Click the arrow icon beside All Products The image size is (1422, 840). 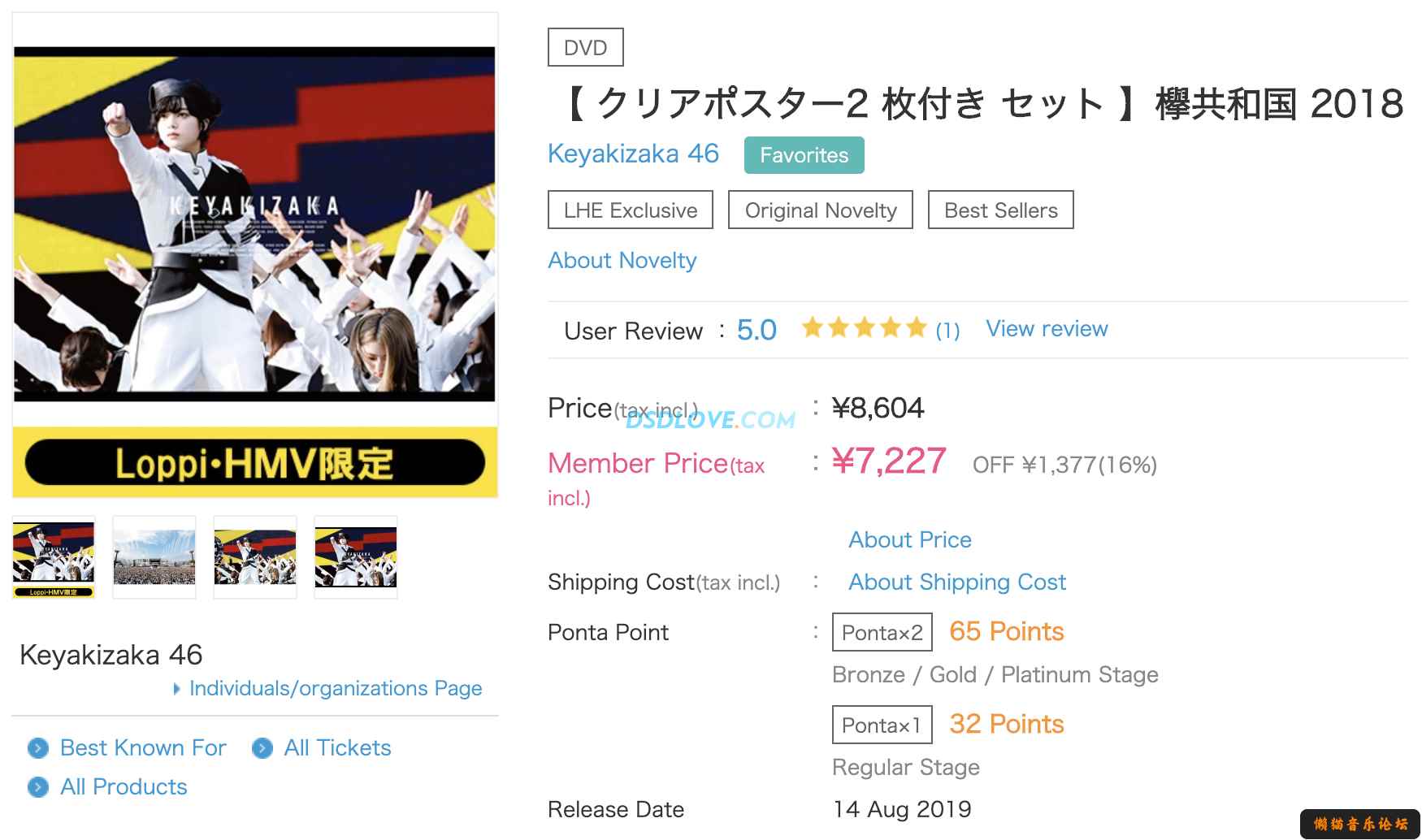tap(38, 787)
